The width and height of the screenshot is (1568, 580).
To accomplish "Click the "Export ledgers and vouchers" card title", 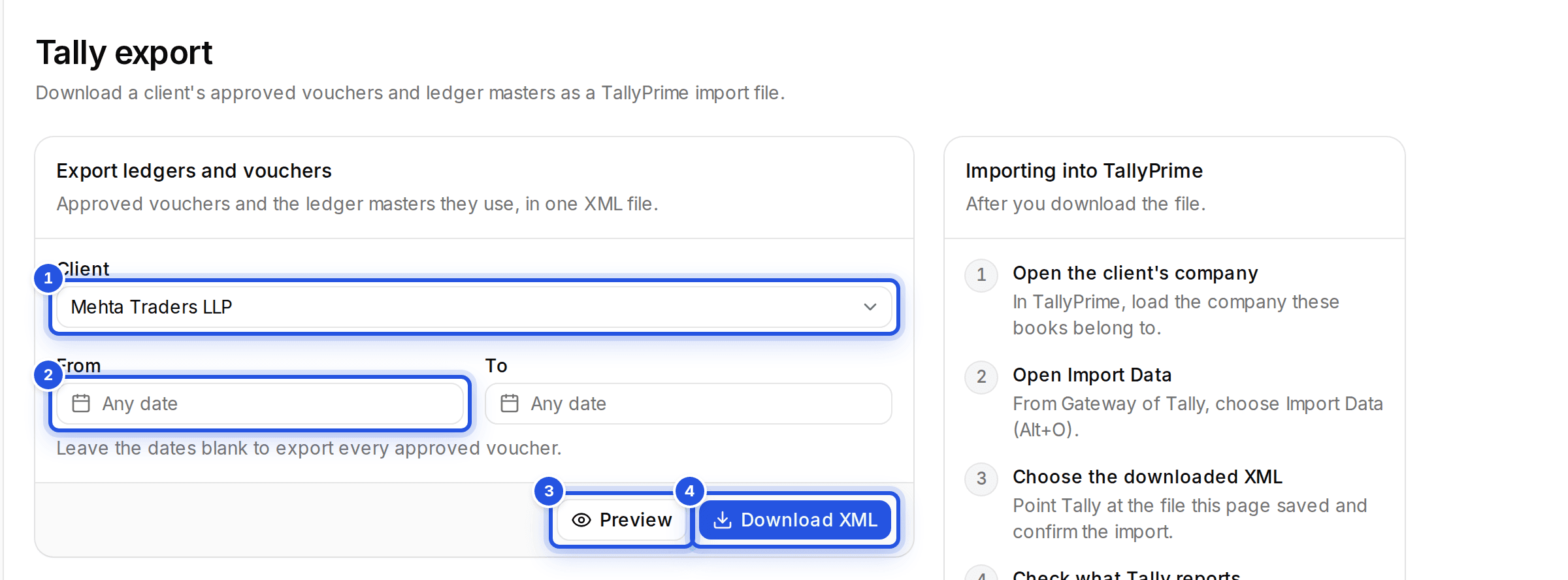I will [194, 171].
